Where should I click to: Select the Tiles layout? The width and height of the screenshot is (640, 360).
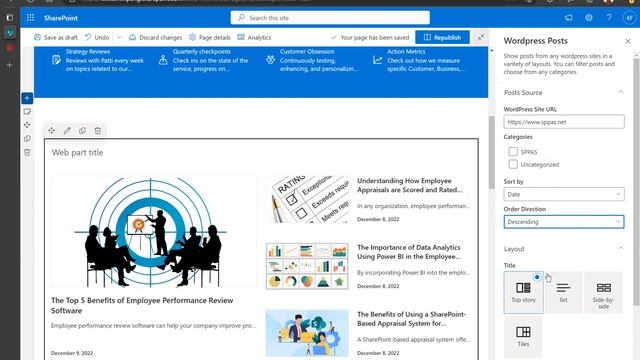point(523,336)
